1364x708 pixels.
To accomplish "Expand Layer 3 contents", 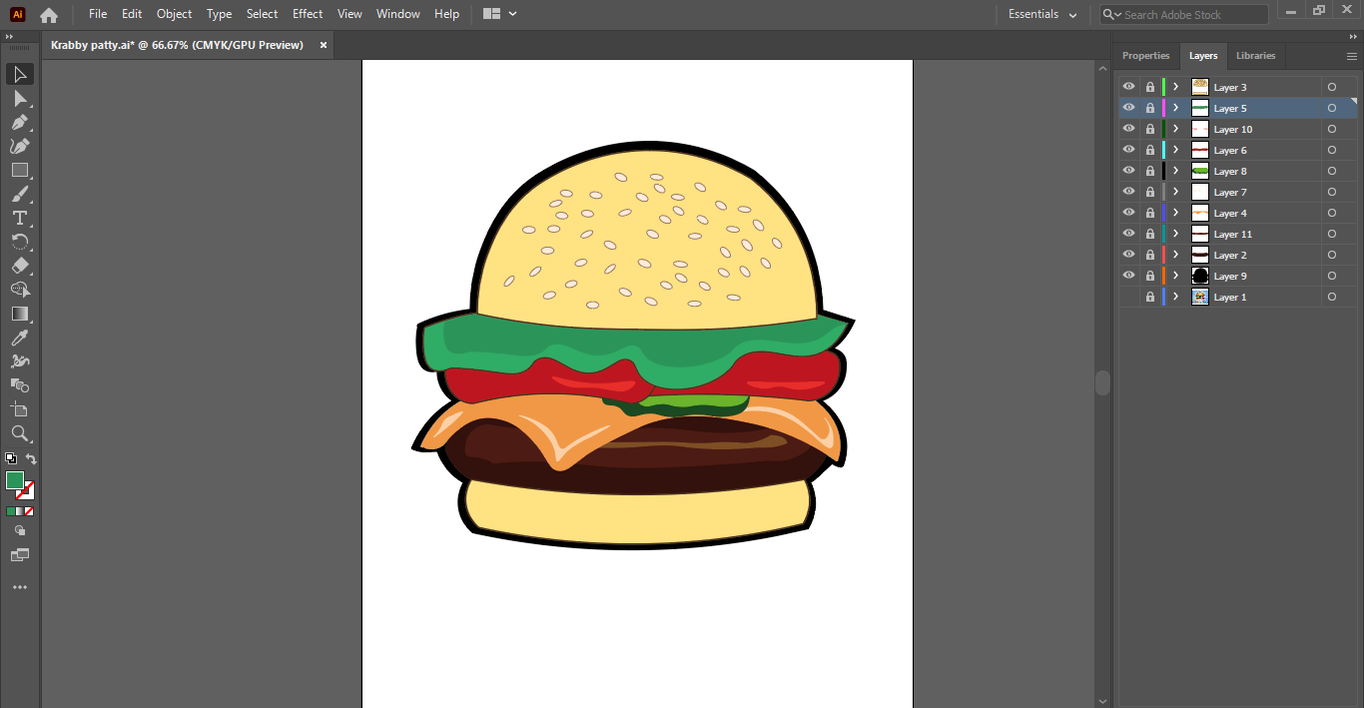I will (1176, 87).
